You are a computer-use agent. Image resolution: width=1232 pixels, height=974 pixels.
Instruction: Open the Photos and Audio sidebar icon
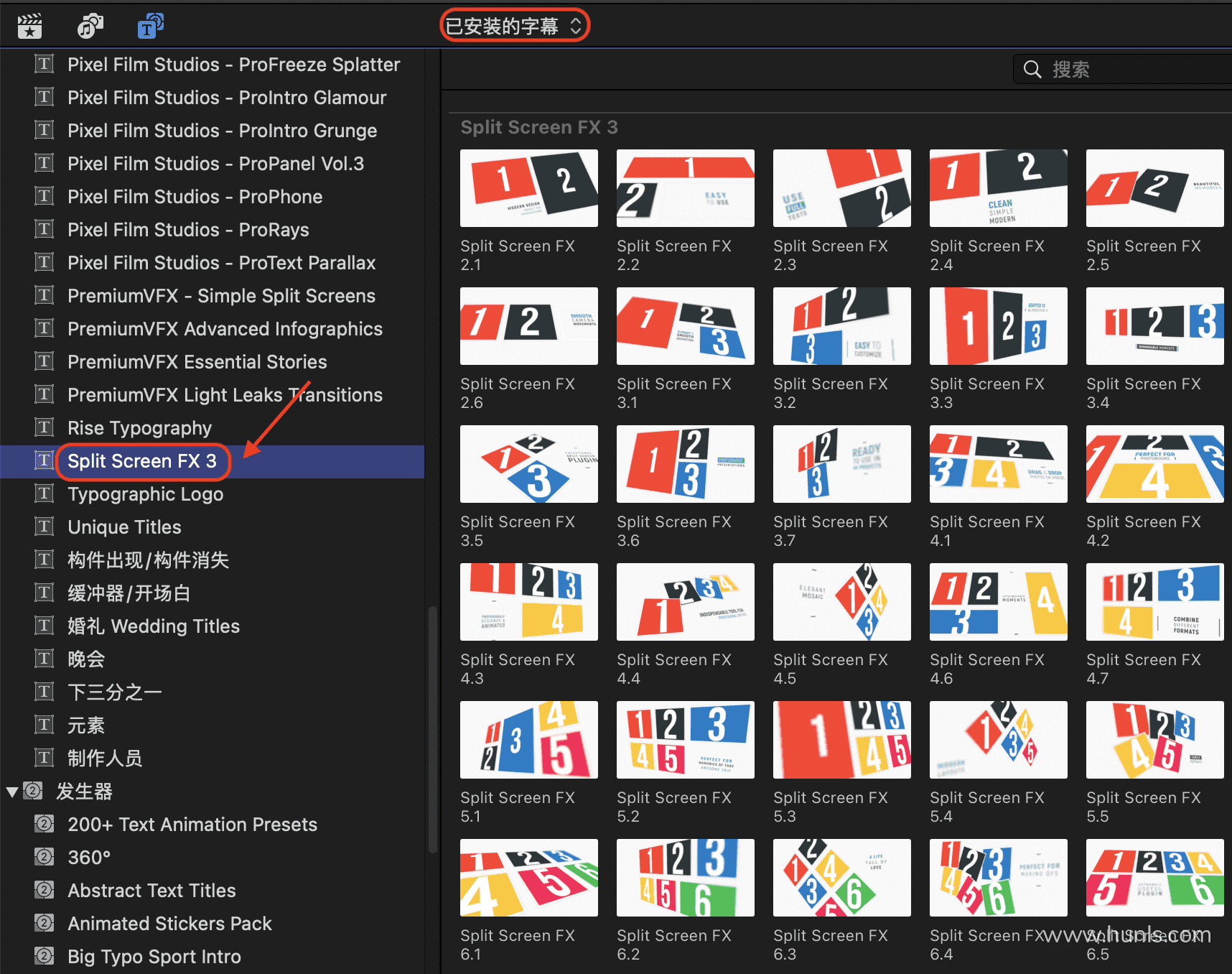click(90, 27)
